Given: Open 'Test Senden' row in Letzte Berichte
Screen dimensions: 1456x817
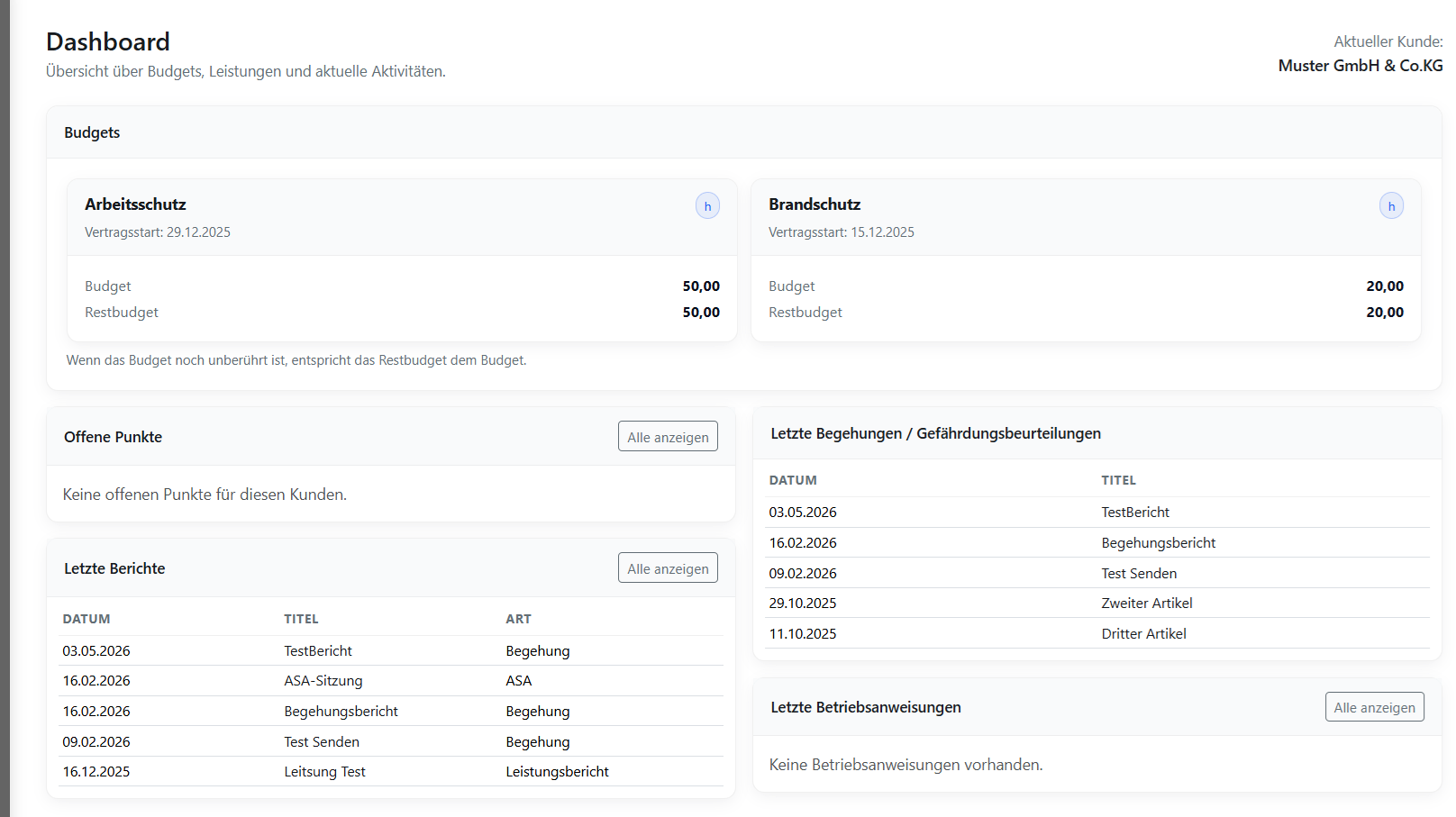Looking at the screenshot, I should pyautogui.click(x=391, y=741).
